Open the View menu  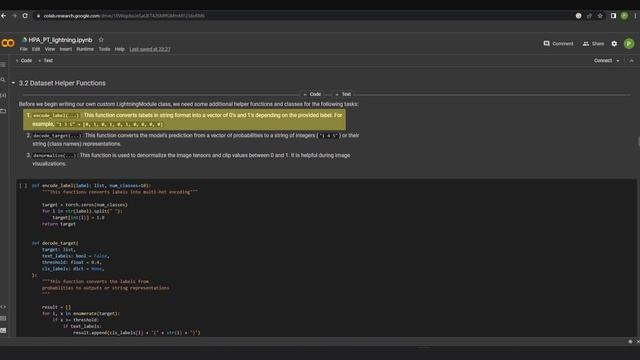click(x=50, y=49)
